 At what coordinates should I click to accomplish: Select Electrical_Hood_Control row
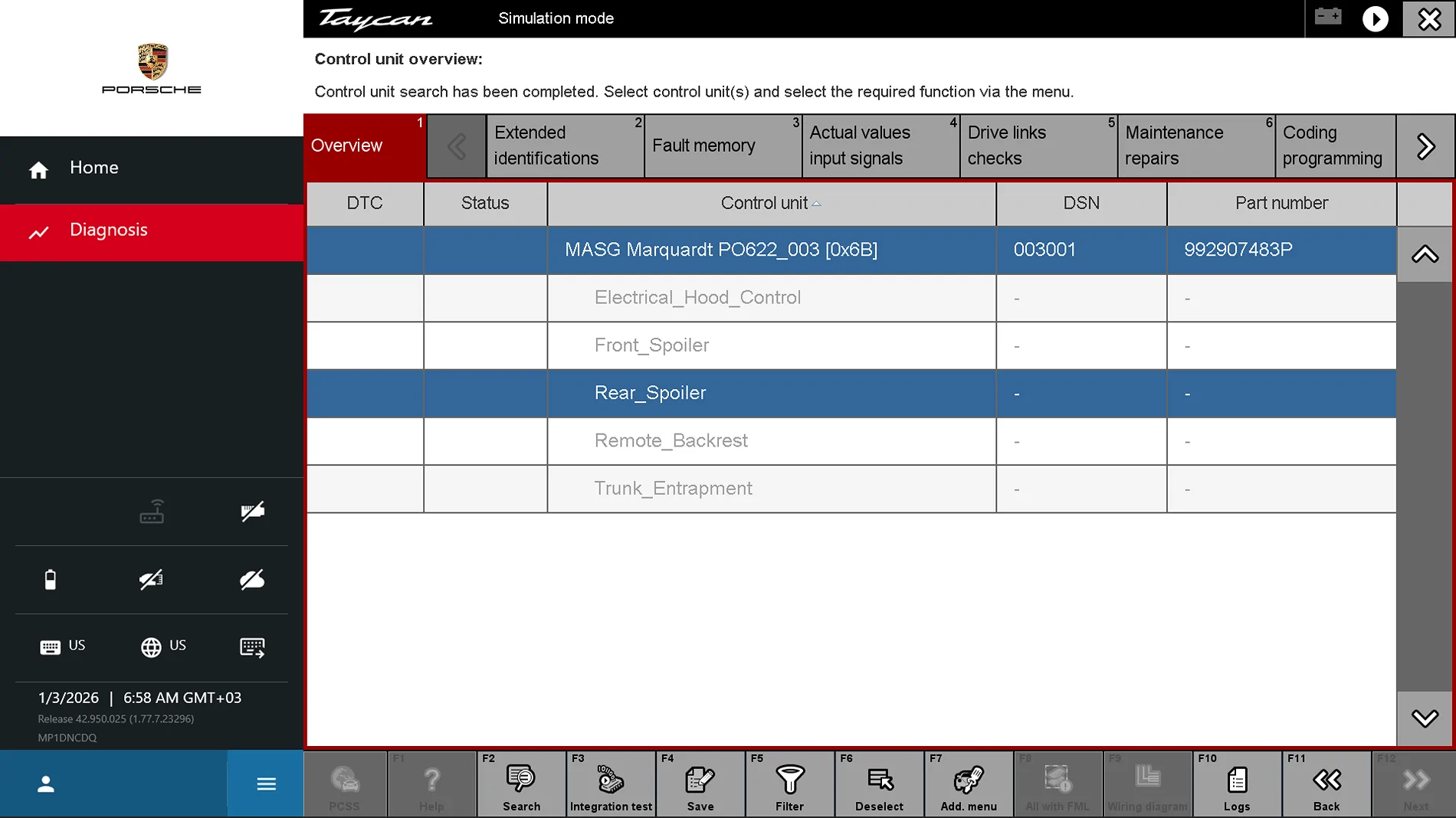(x=851, y=298)
